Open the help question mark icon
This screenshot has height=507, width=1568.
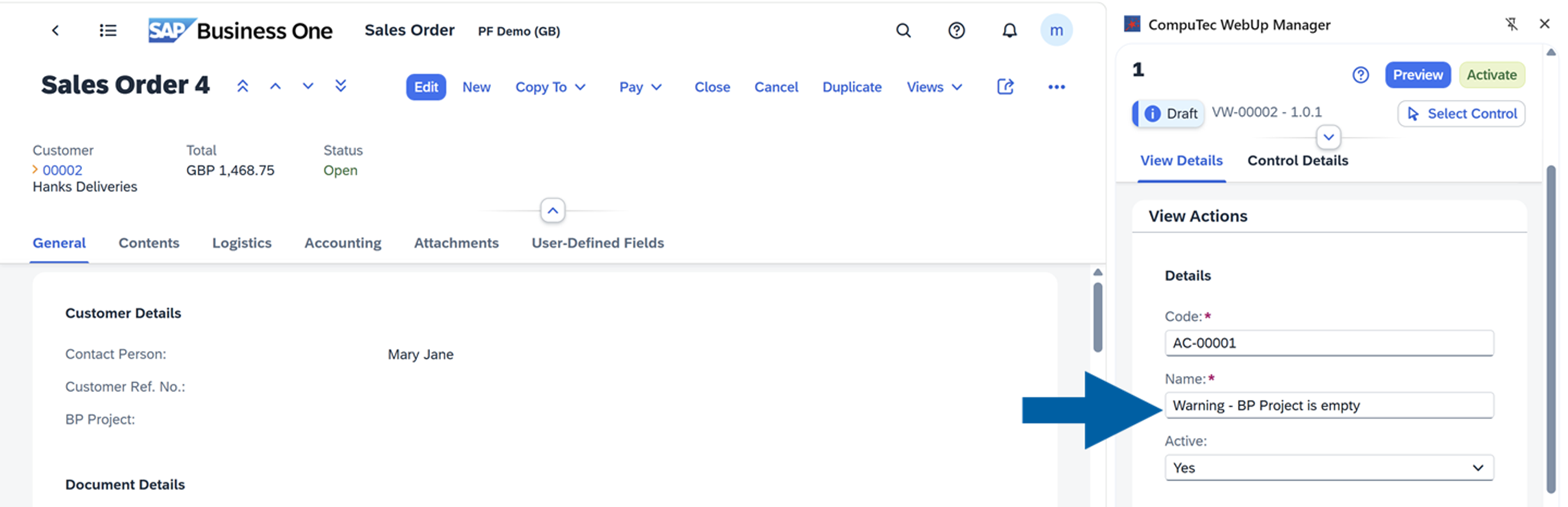click(x=956, y=30)
